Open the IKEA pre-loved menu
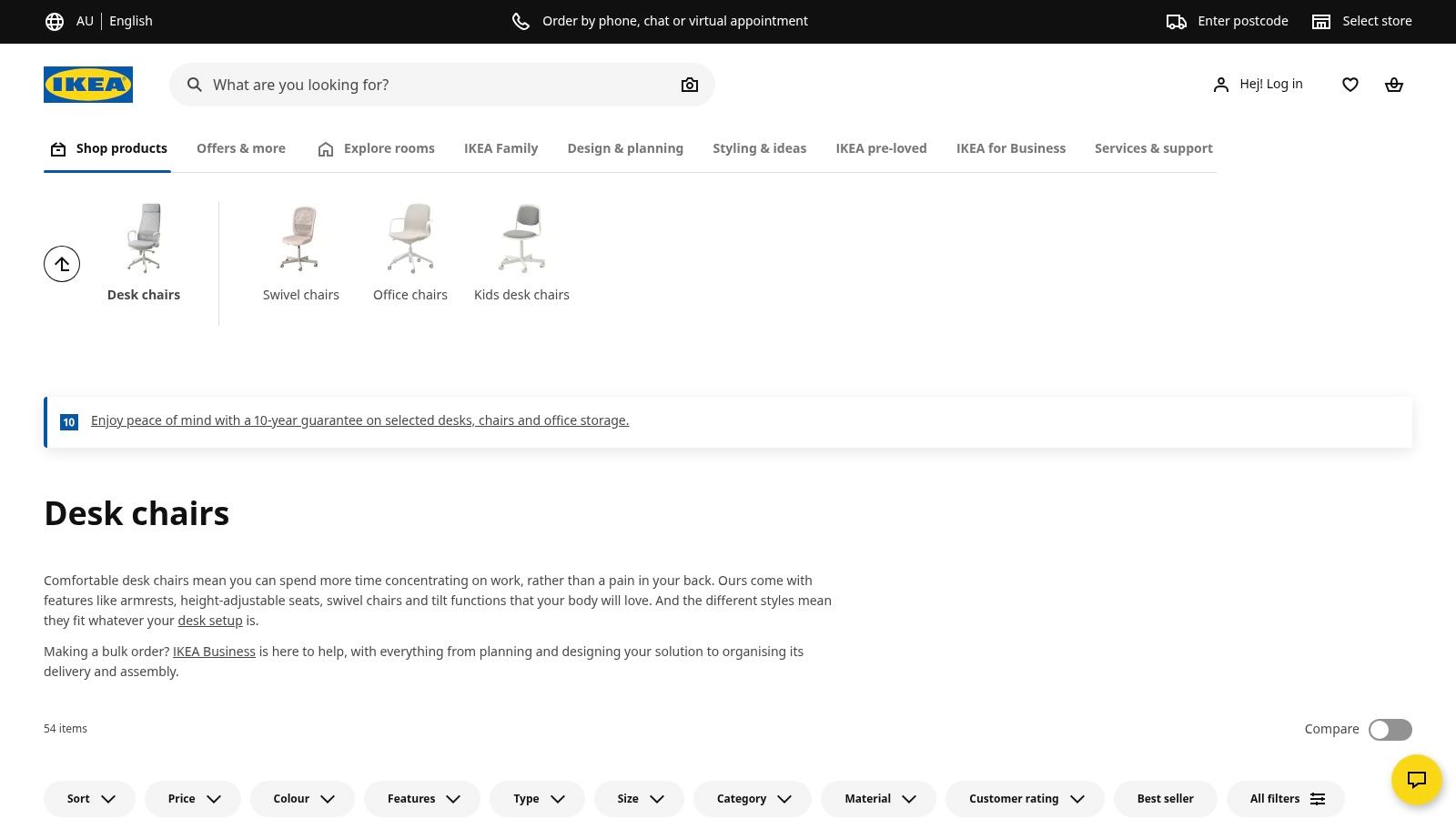1456x819 pixels. tap(881, 148)
